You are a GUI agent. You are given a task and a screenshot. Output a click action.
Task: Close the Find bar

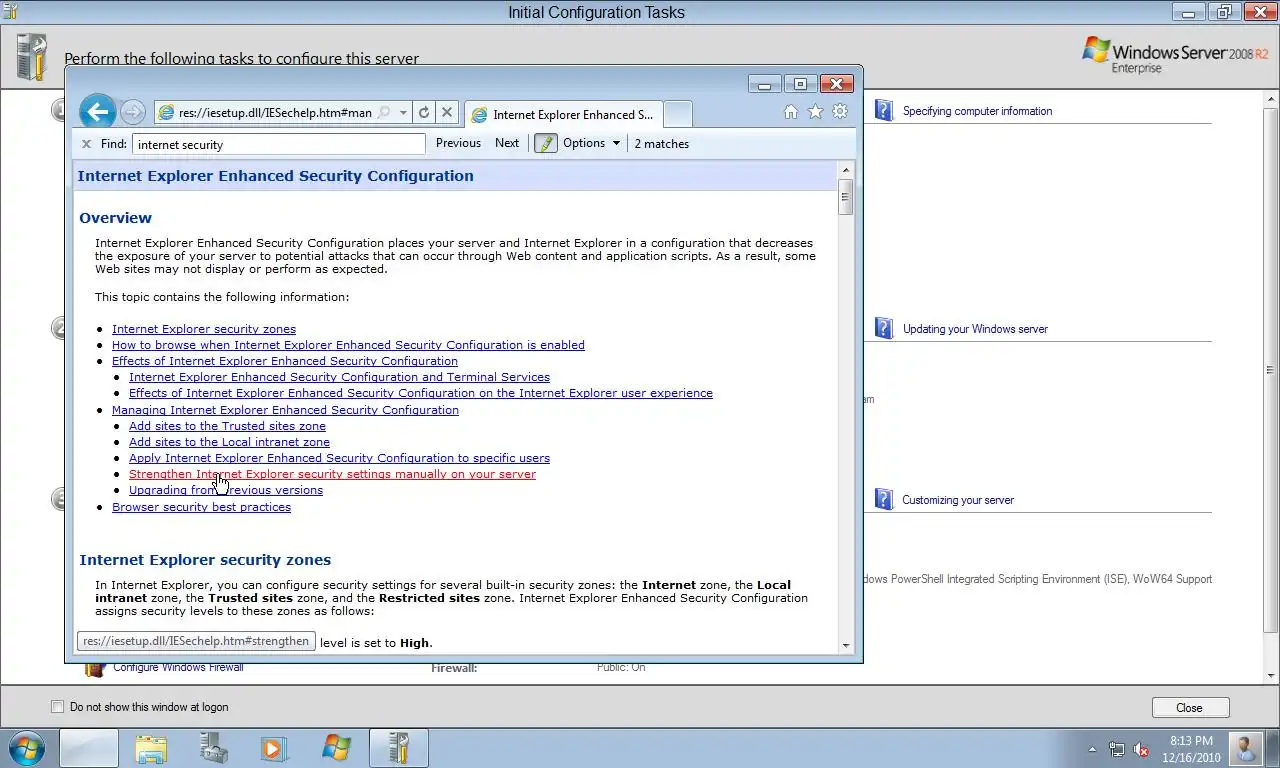tap(86, 144)
